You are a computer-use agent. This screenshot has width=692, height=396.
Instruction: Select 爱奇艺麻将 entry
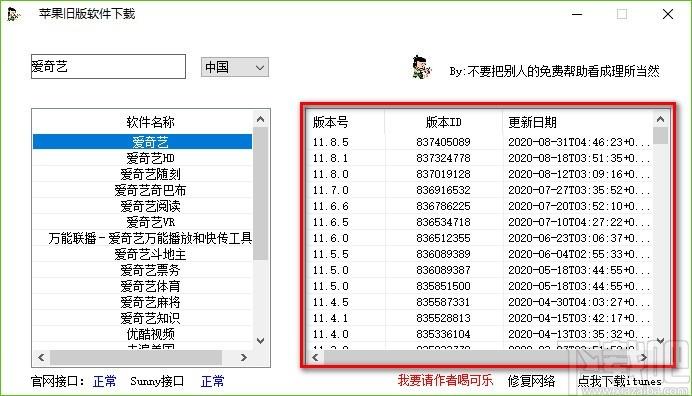pos(142,302)
